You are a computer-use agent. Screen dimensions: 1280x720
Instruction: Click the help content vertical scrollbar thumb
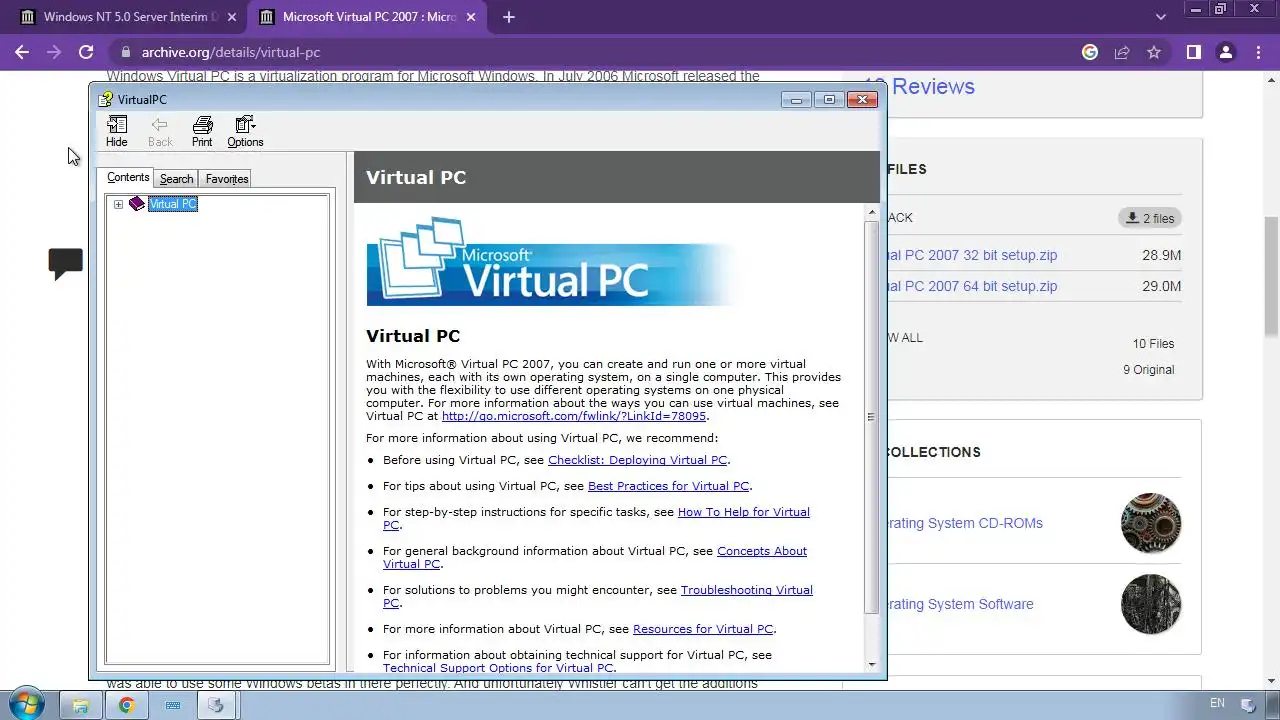871,417
